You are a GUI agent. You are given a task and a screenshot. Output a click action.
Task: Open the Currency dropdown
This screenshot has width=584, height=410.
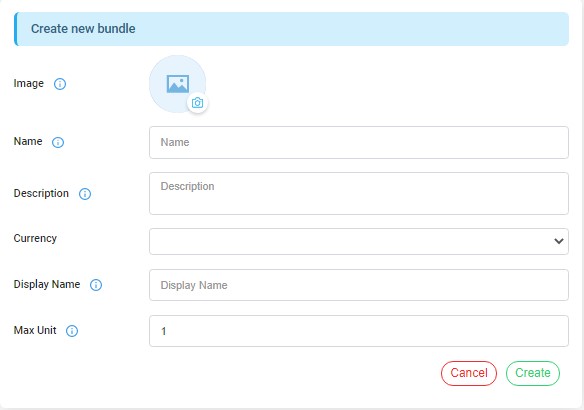tap(359, 241)
